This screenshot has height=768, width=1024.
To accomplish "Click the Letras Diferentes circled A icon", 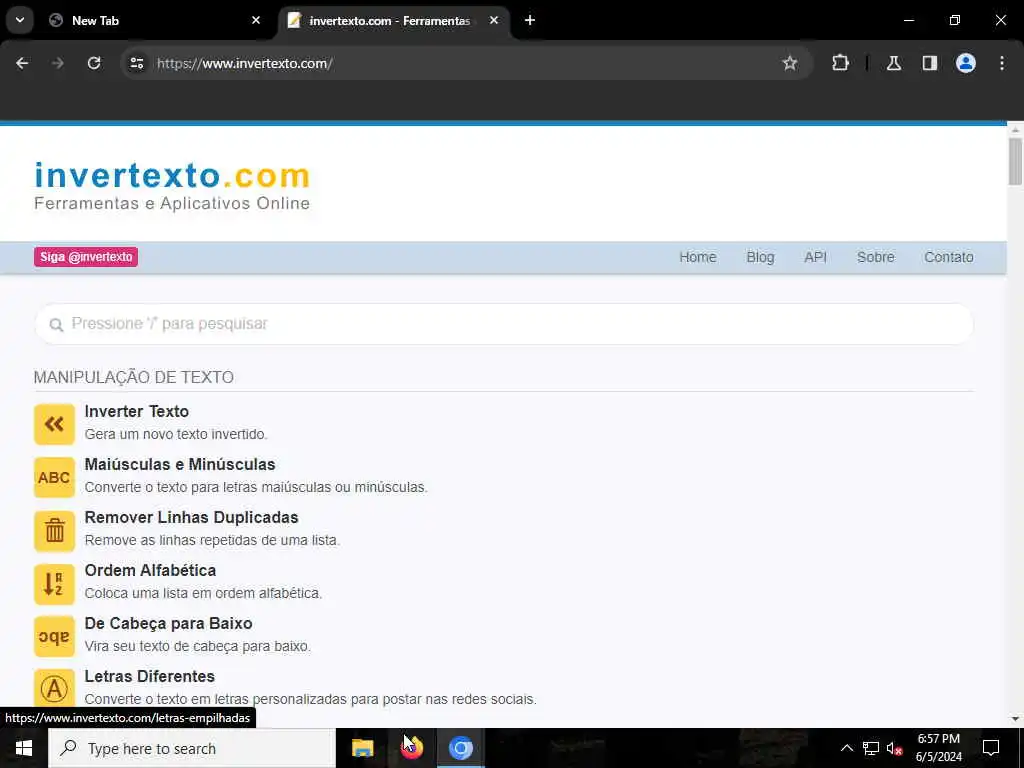I will [x=54, y=688].
